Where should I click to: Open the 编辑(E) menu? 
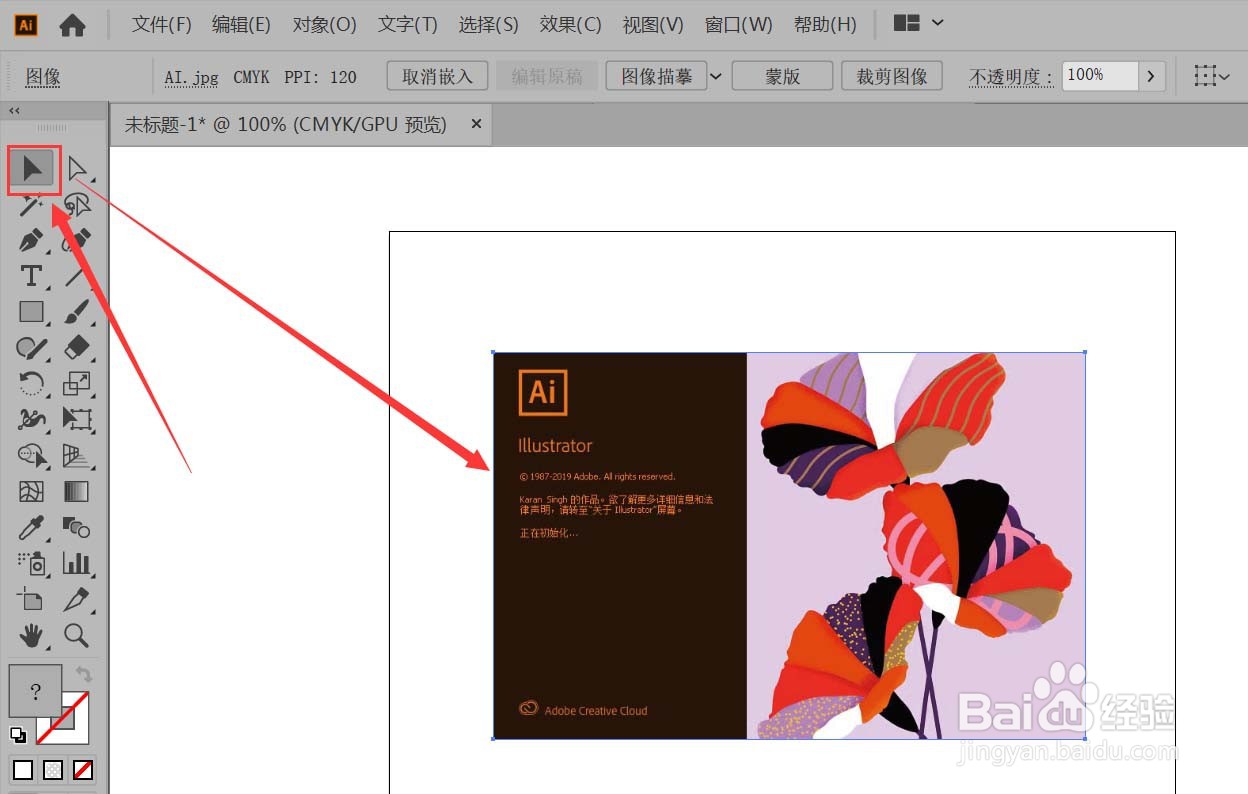(x=242, y=25)
